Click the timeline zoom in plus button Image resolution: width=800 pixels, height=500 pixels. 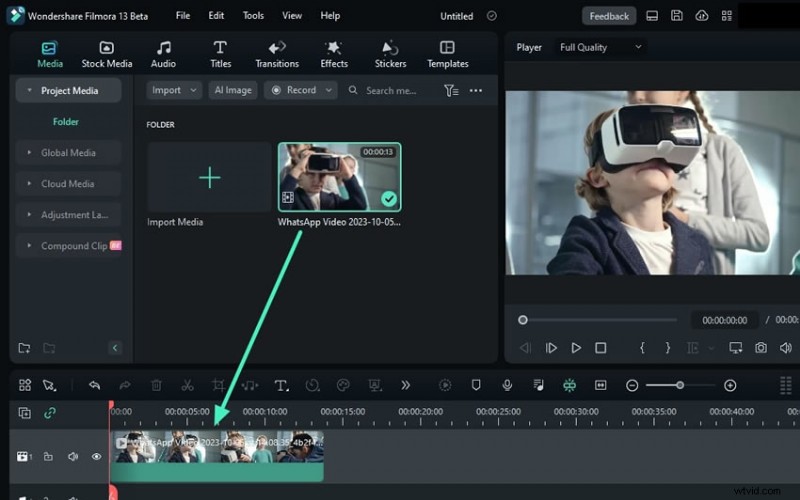[x=730, y=386]
